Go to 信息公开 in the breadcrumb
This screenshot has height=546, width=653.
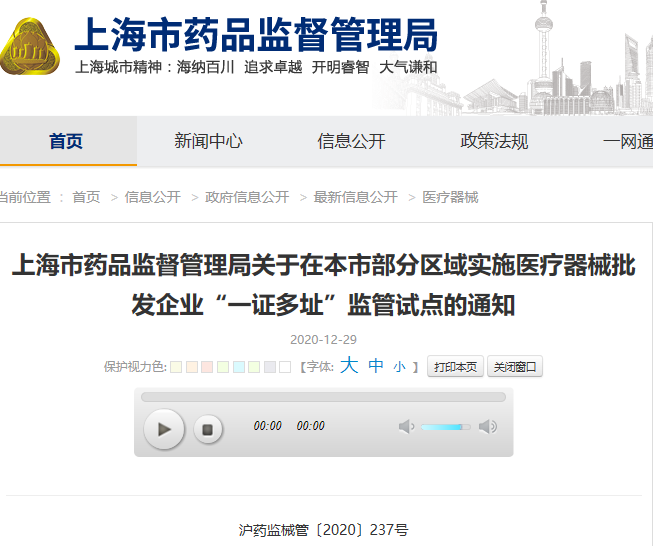pyautogui.click(x=152, y=197)
